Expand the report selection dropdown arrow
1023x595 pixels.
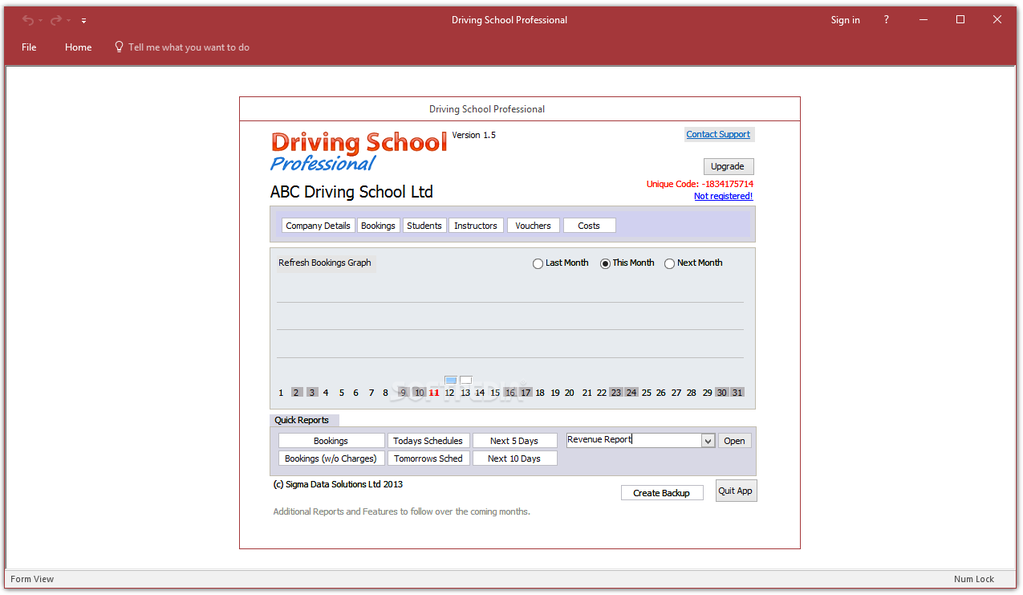pyautogui.click(x=708, y=441)
